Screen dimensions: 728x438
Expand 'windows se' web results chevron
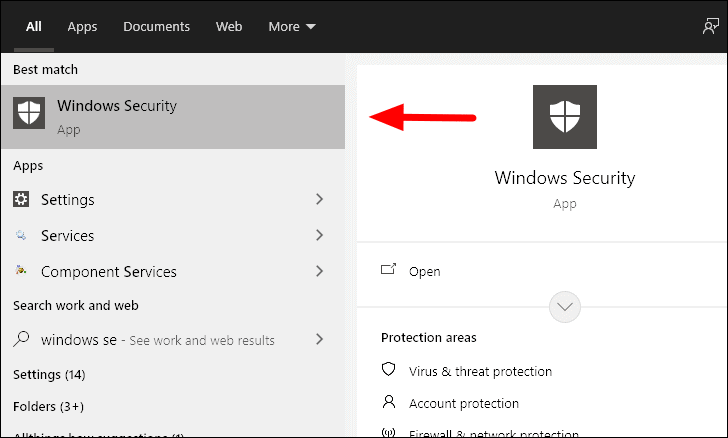pos(319,339)
